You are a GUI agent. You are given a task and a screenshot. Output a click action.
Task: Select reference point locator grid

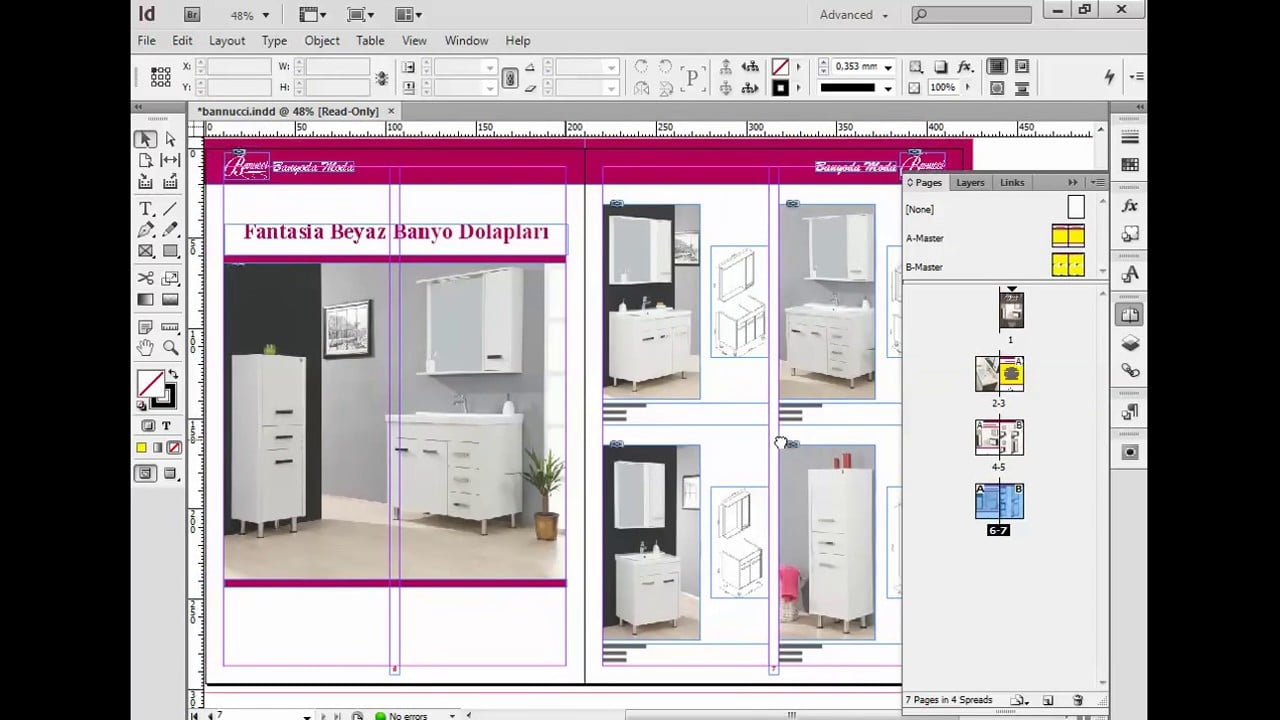click(x=161, y=77)
